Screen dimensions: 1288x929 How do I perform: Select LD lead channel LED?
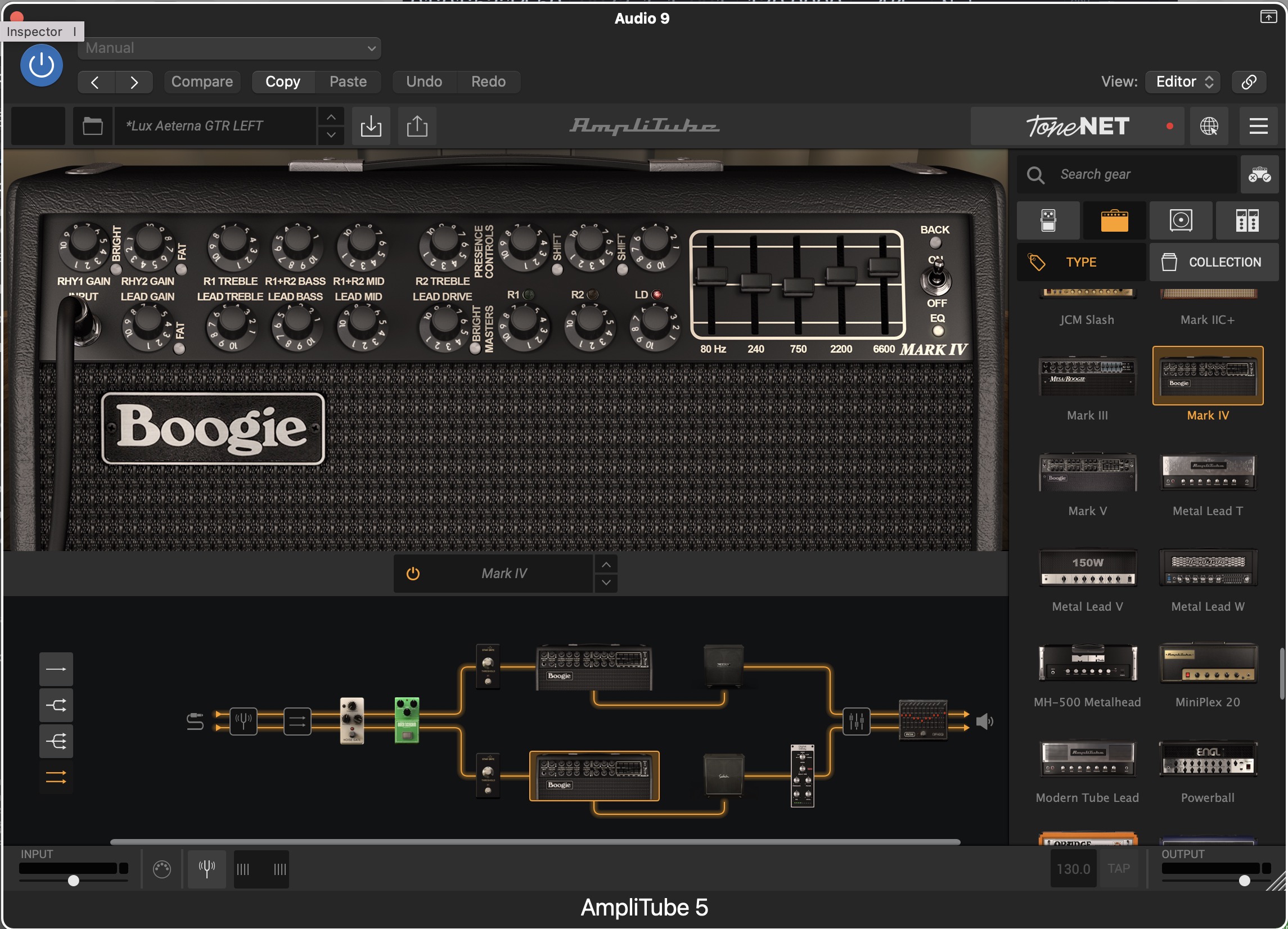[x=657, y=295]
